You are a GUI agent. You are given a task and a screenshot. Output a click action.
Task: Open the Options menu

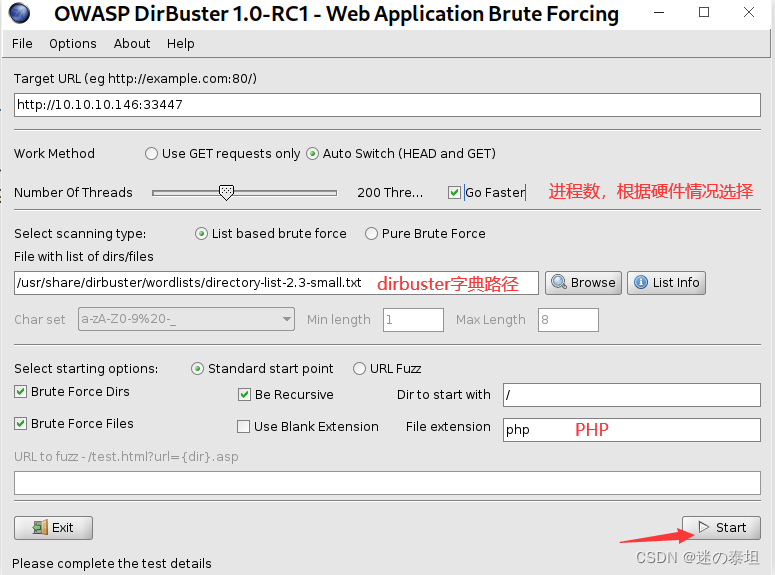point(73,44)
